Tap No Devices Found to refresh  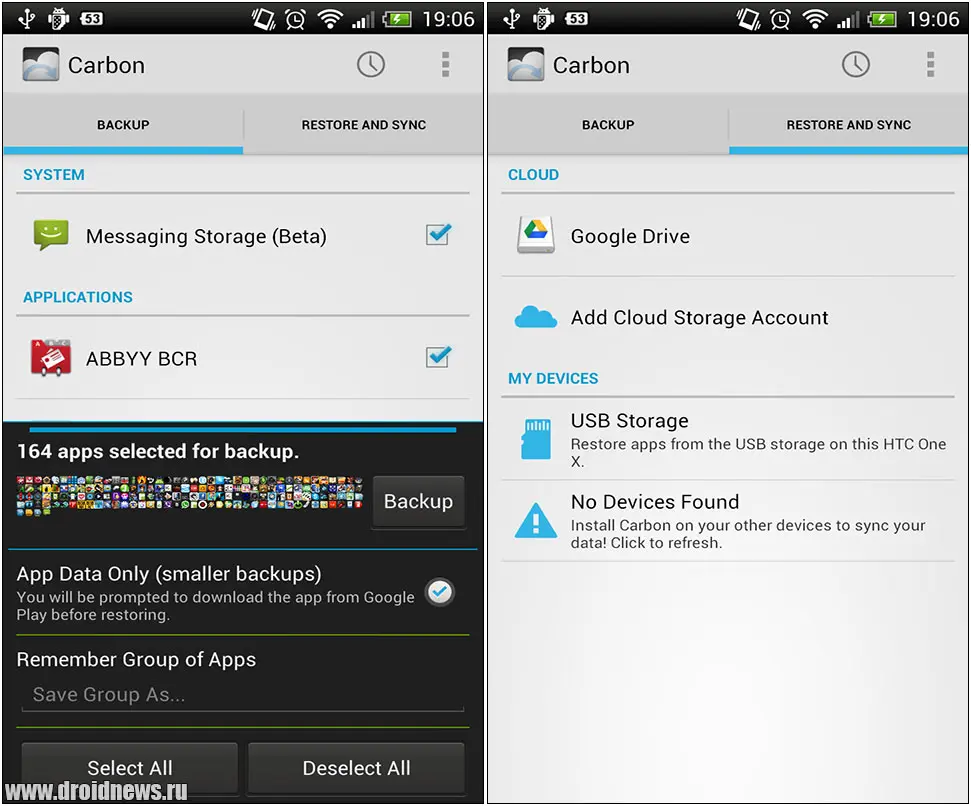[x=728, y=521]
